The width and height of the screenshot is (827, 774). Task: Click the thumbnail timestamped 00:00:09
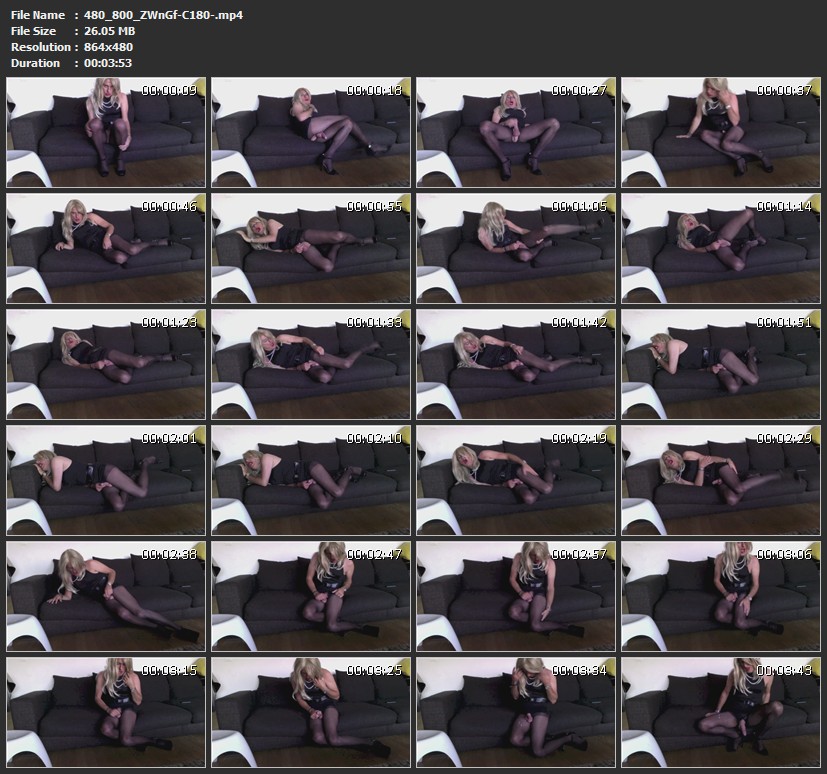(106, 133)
